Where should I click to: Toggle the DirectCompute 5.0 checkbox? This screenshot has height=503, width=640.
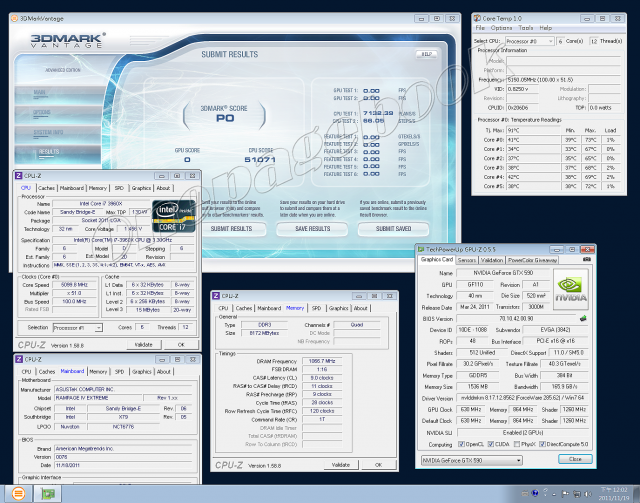point(542,444)
